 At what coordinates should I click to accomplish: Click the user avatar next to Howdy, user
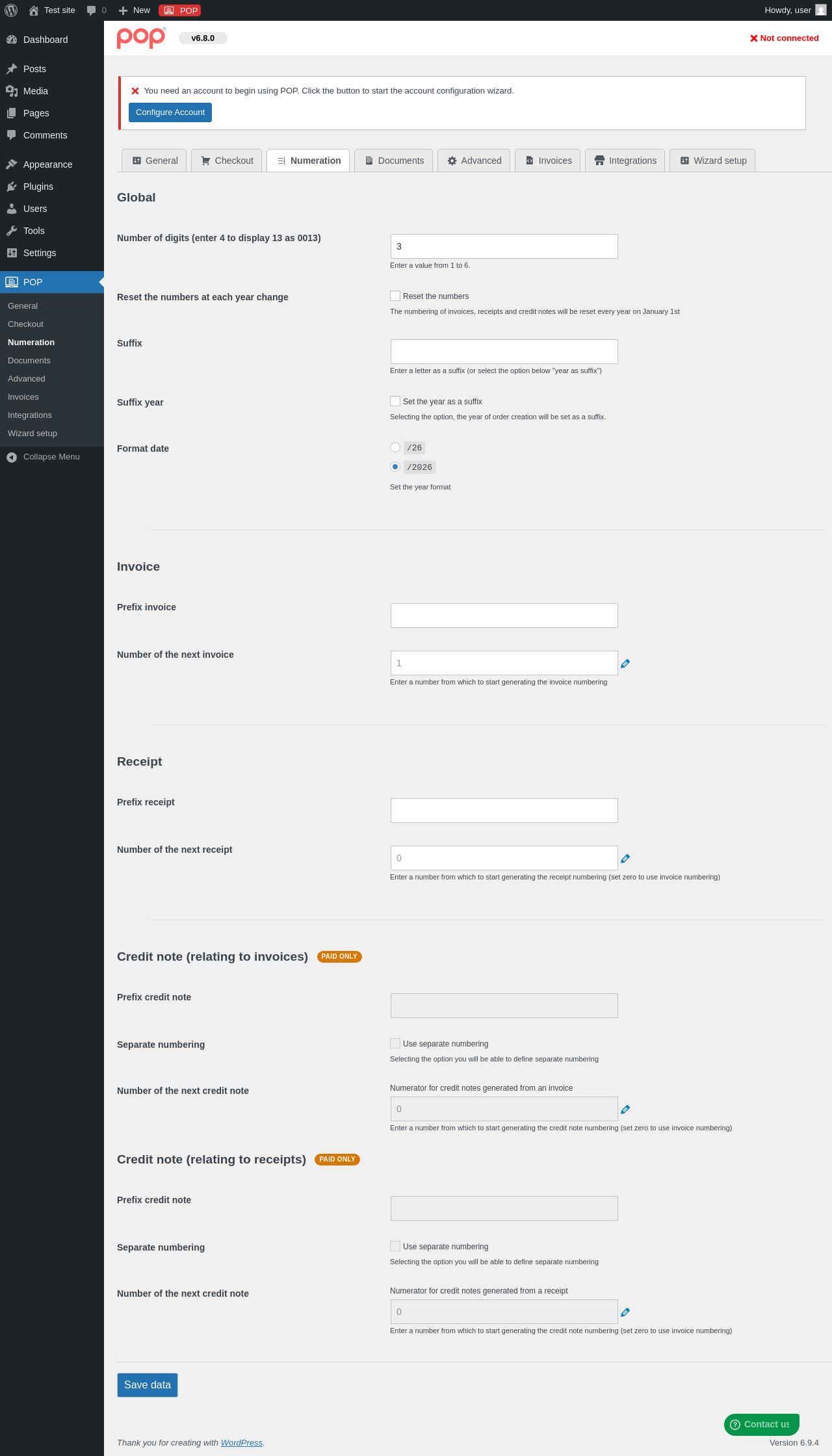pos(821,10)
